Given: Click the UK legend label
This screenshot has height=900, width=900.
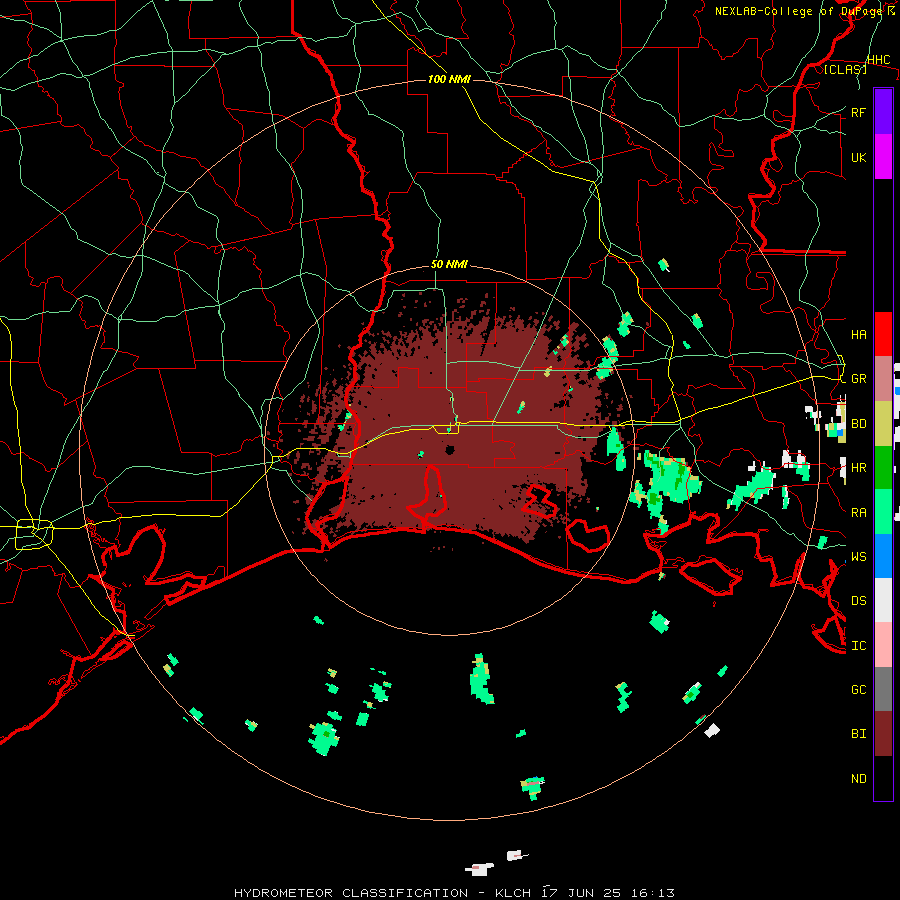Looking at the screenshot, I should (858, 157).
